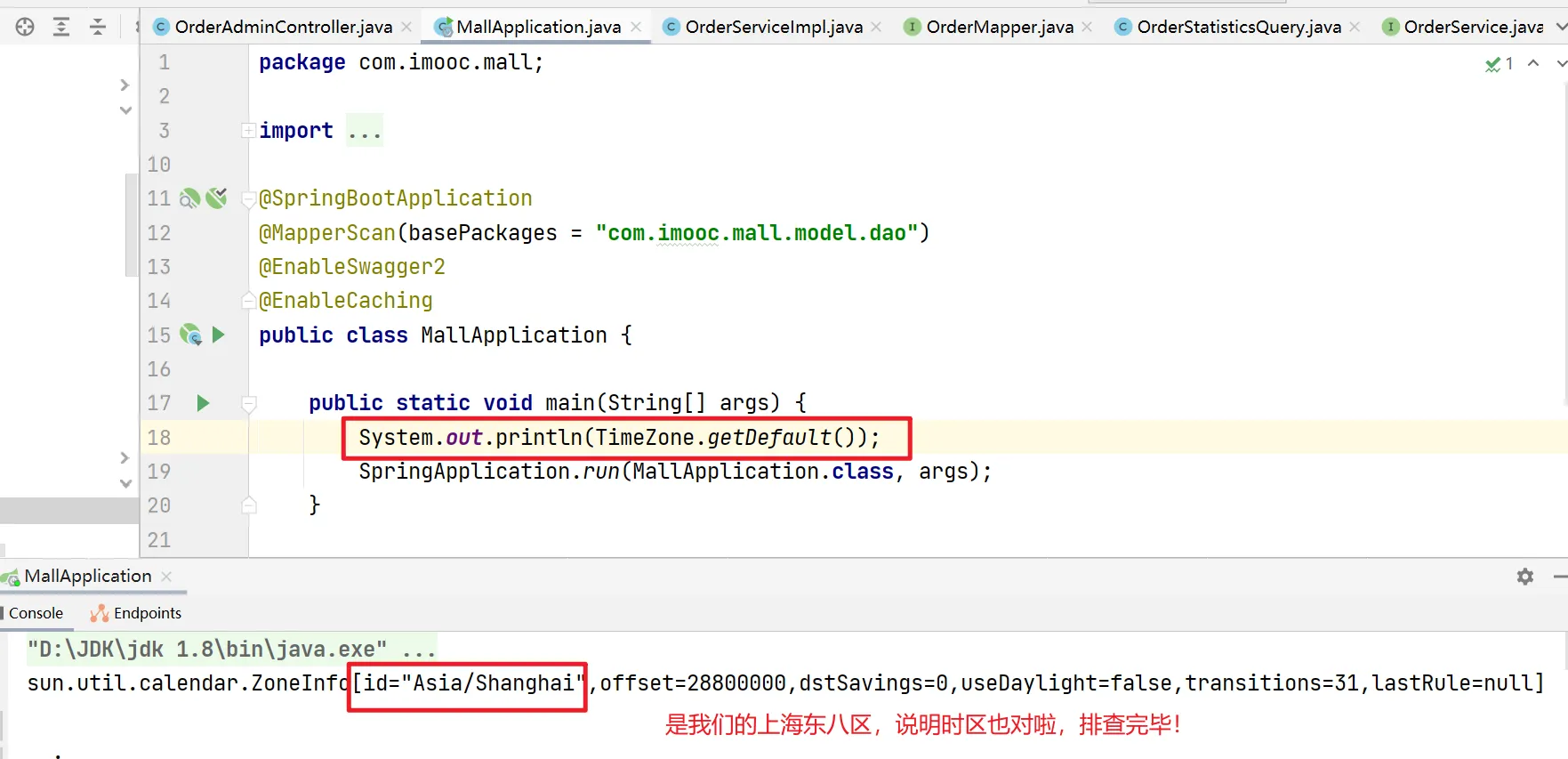Click the main method name on line 17
The image size is (1568, 759).
pyautogui.click(x=570, y=403)
